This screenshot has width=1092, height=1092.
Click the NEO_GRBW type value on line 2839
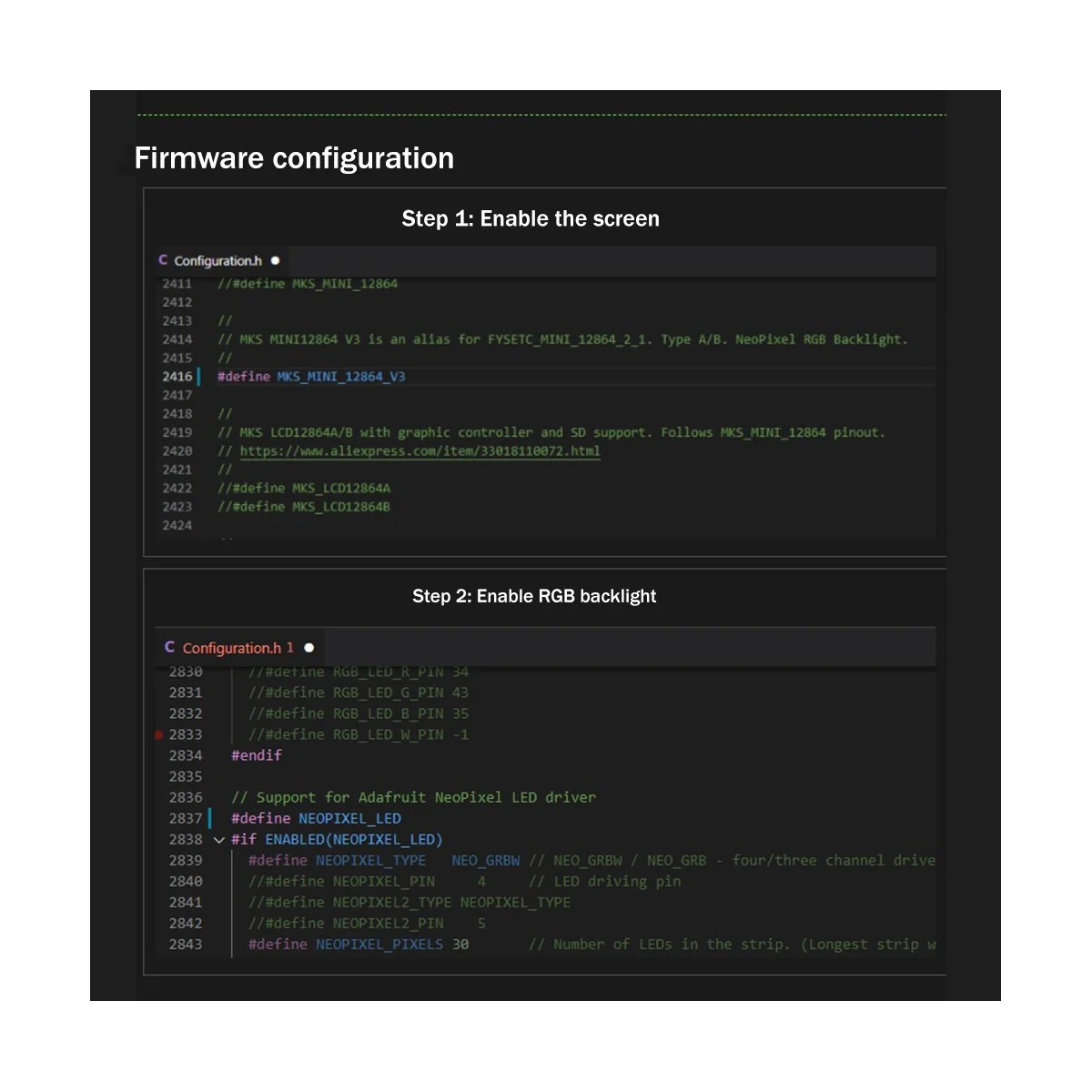tap(485, 860)
